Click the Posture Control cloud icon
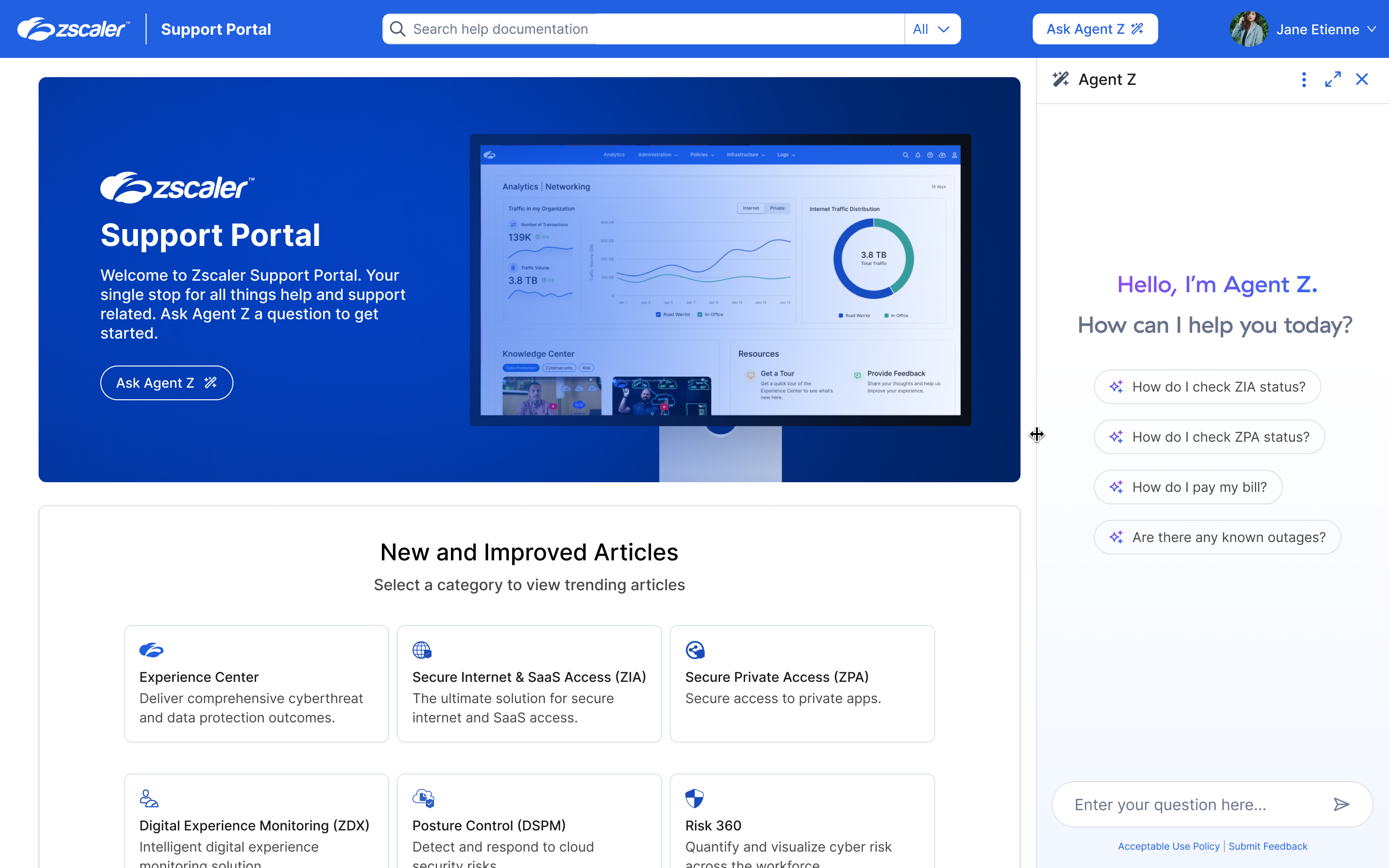The height and width of the screenshot is (868, 1389). tap(423, 798)
